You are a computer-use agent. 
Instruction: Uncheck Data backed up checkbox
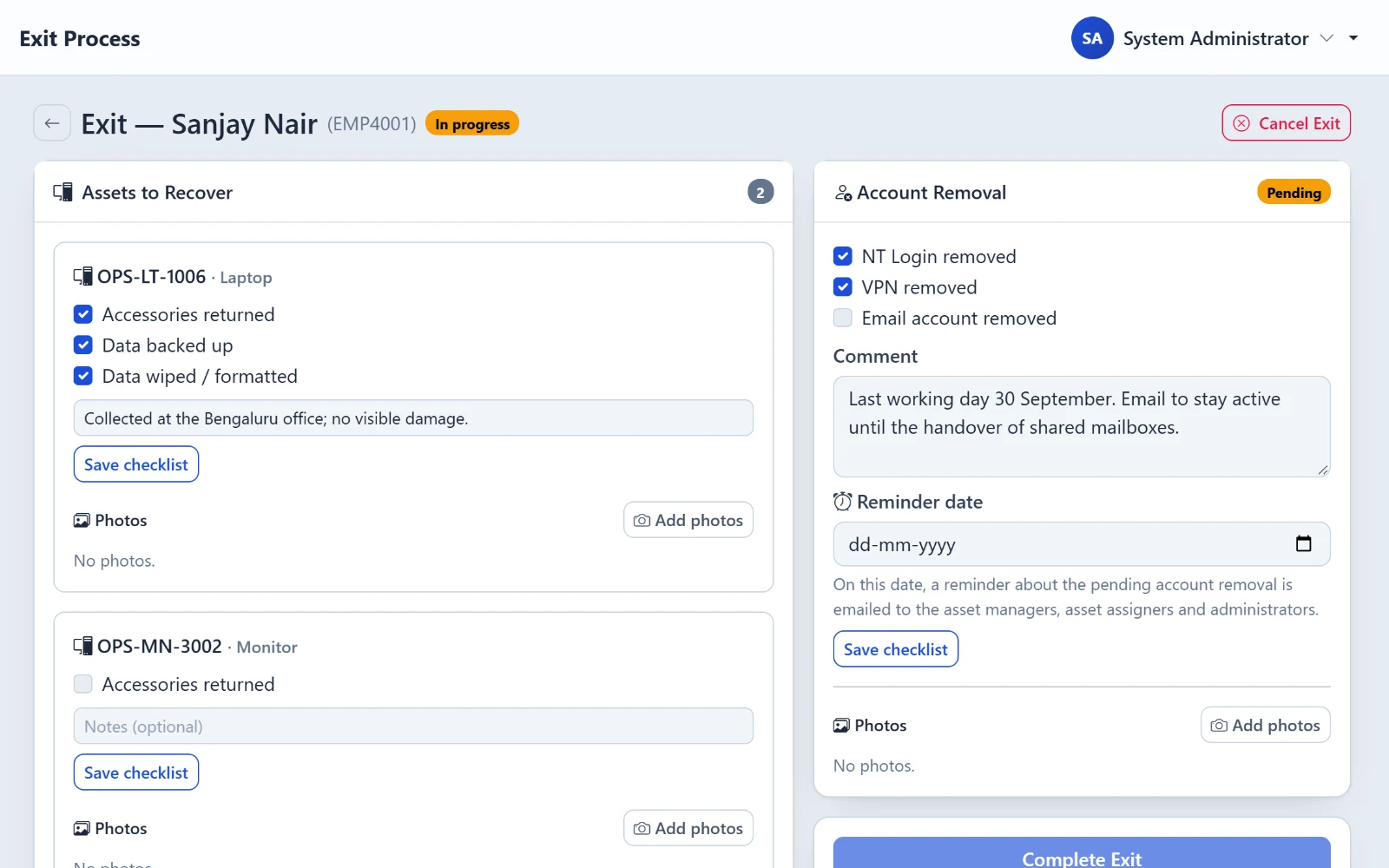[x=83, y=345]
